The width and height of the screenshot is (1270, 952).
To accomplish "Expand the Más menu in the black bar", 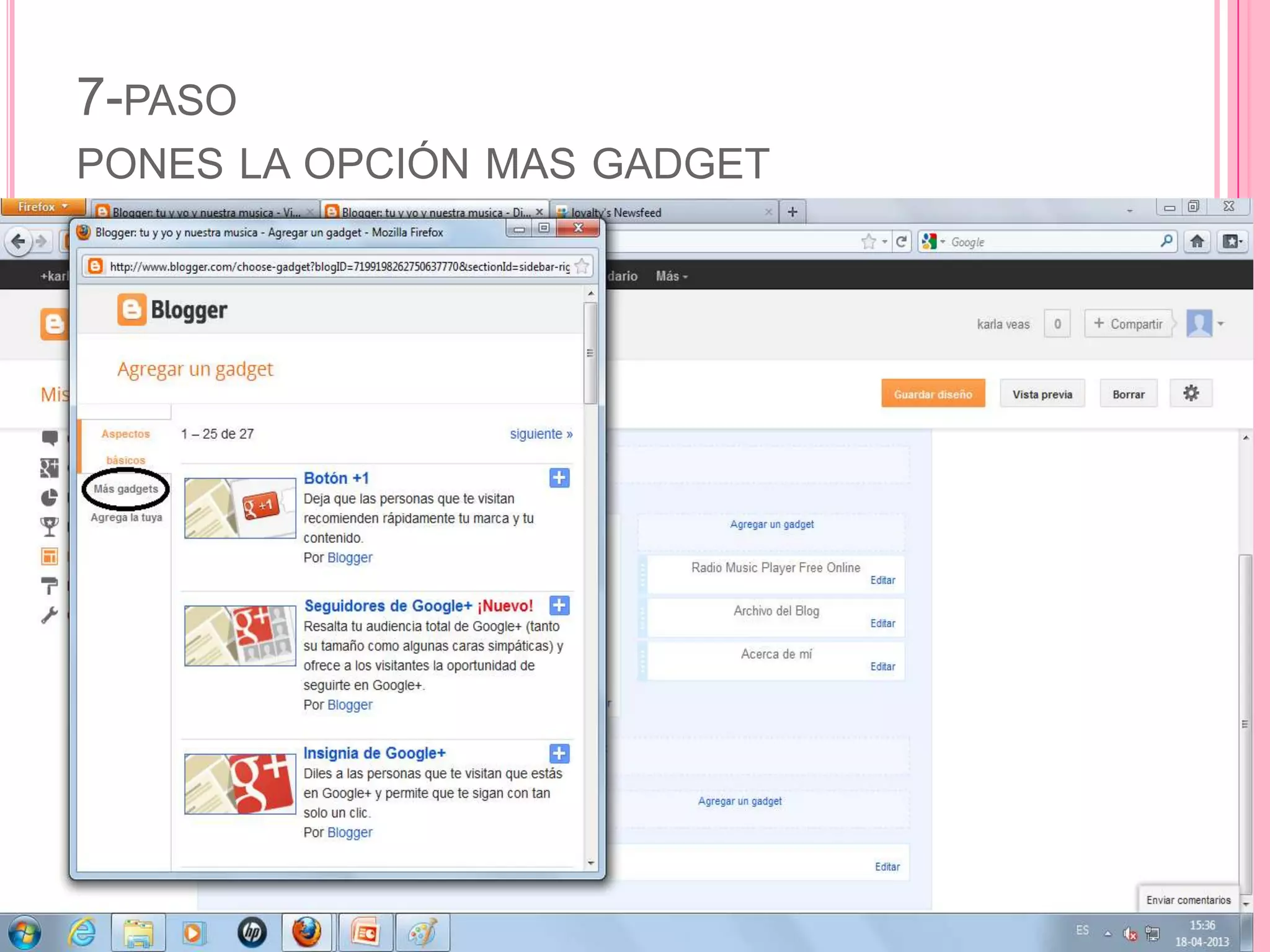I will (x=672, y=276).
